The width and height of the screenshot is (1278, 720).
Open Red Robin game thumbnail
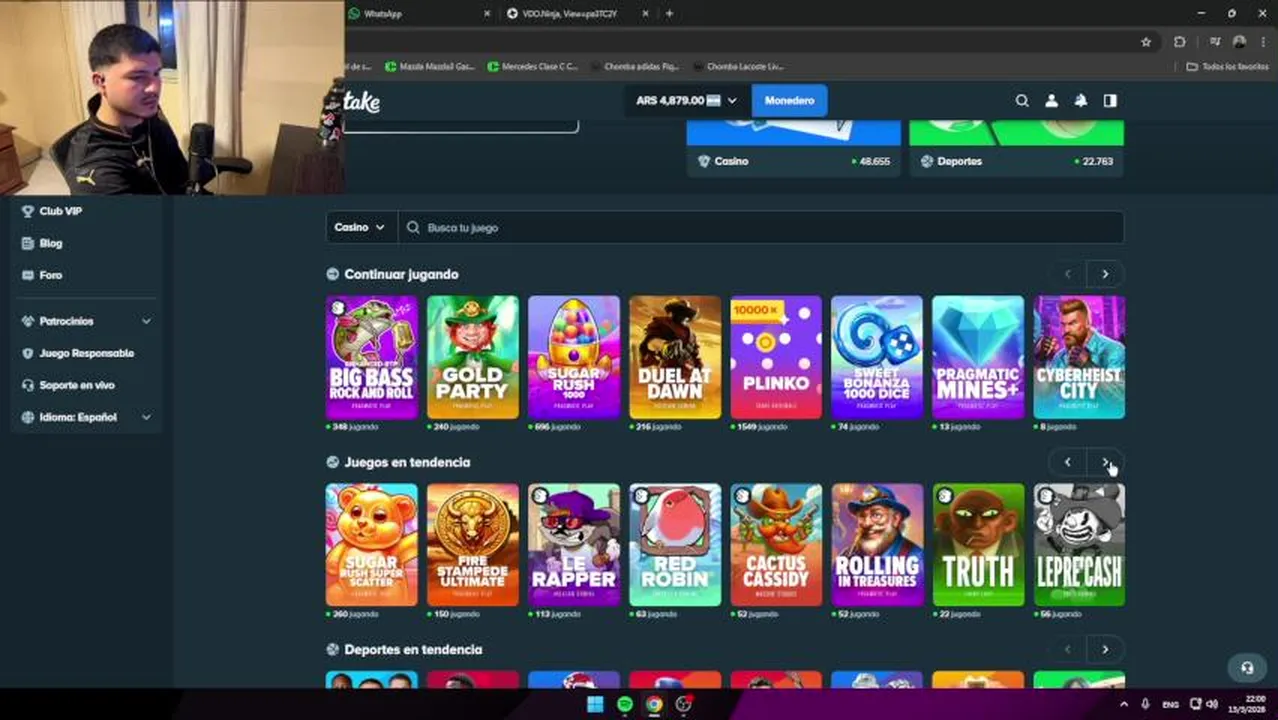(x=675, y=545)
